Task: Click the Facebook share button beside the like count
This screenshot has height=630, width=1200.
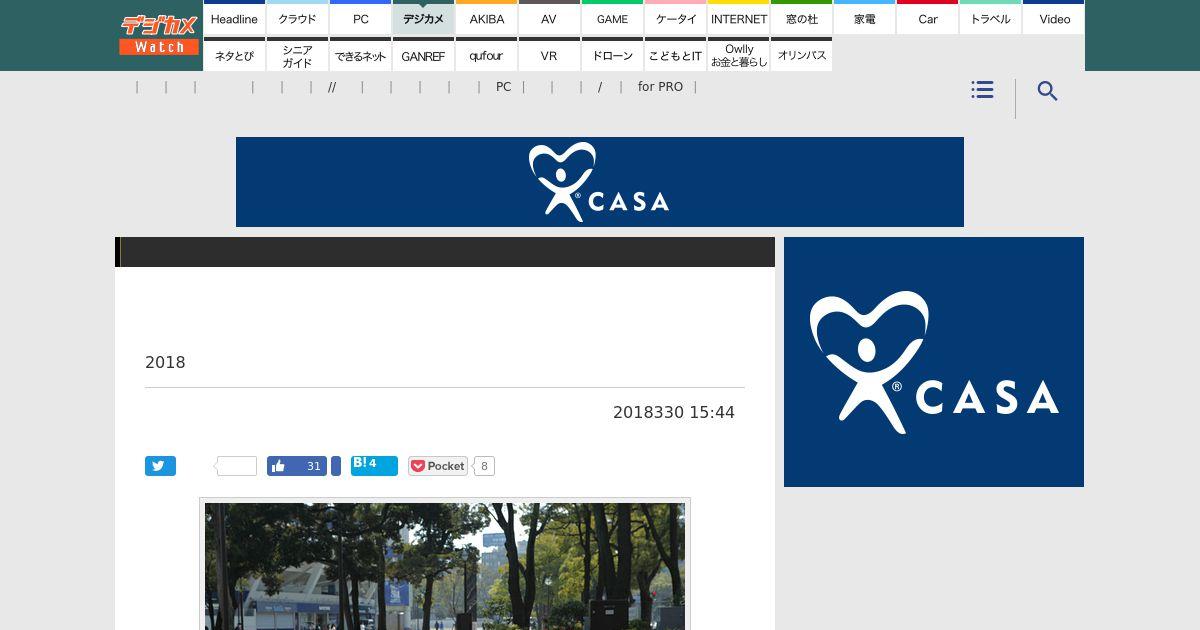Action: [x=336, y=466]
